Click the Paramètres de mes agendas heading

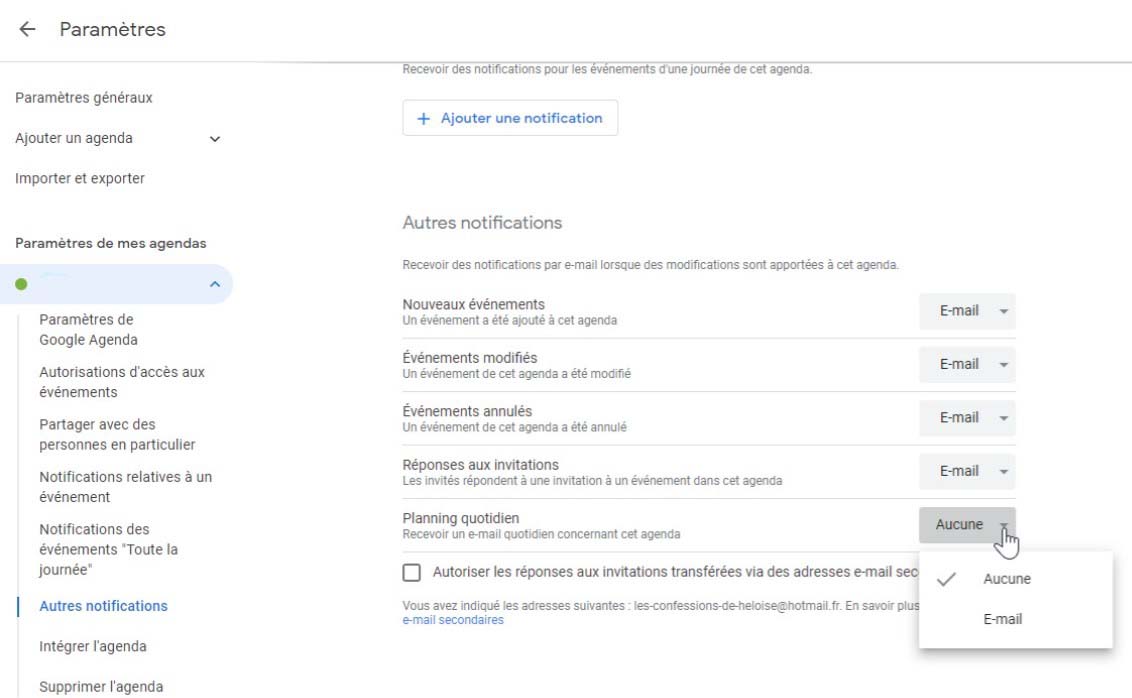110,243
